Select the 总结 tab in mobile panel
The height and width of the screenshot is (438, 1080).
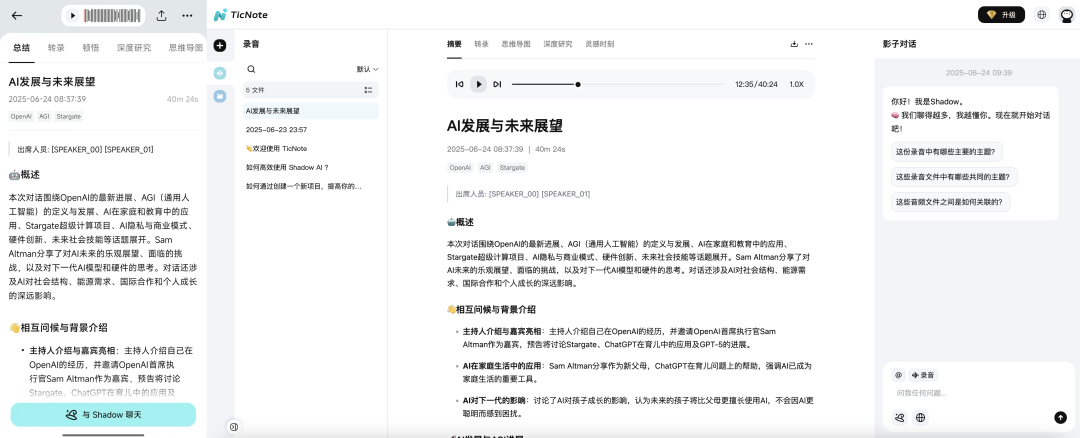(22, 48)
